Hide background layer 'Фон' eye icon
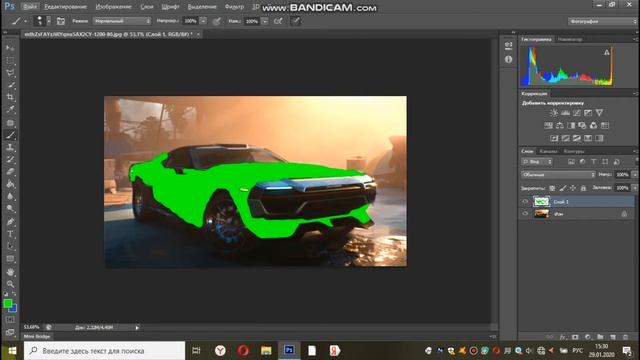 pyautogui.click(x=525, y=213)
